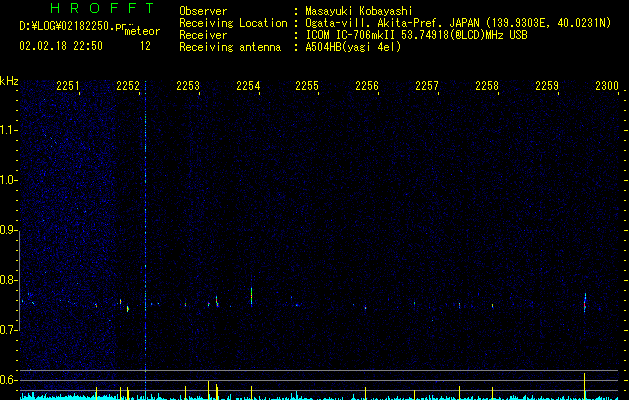Click the Receiving antenna label

(x=230, y=47)
